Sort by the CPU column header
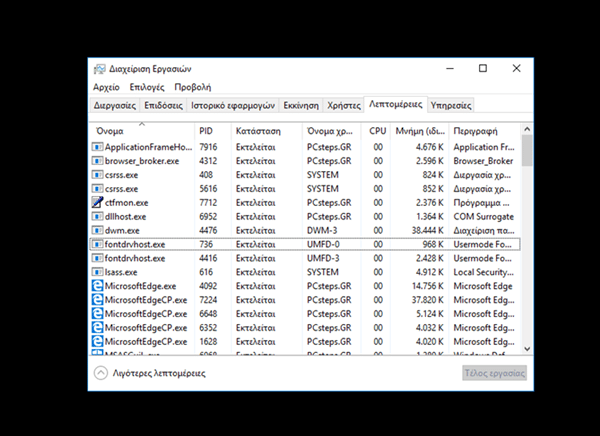Screen dimensions: 600x436 click(375, 131)
